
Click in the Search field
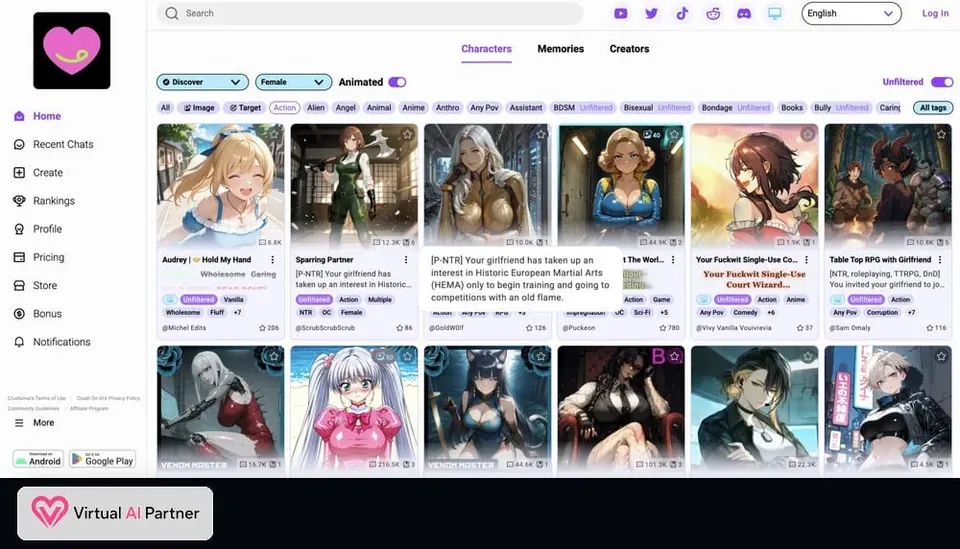click(x=370, y=13)
